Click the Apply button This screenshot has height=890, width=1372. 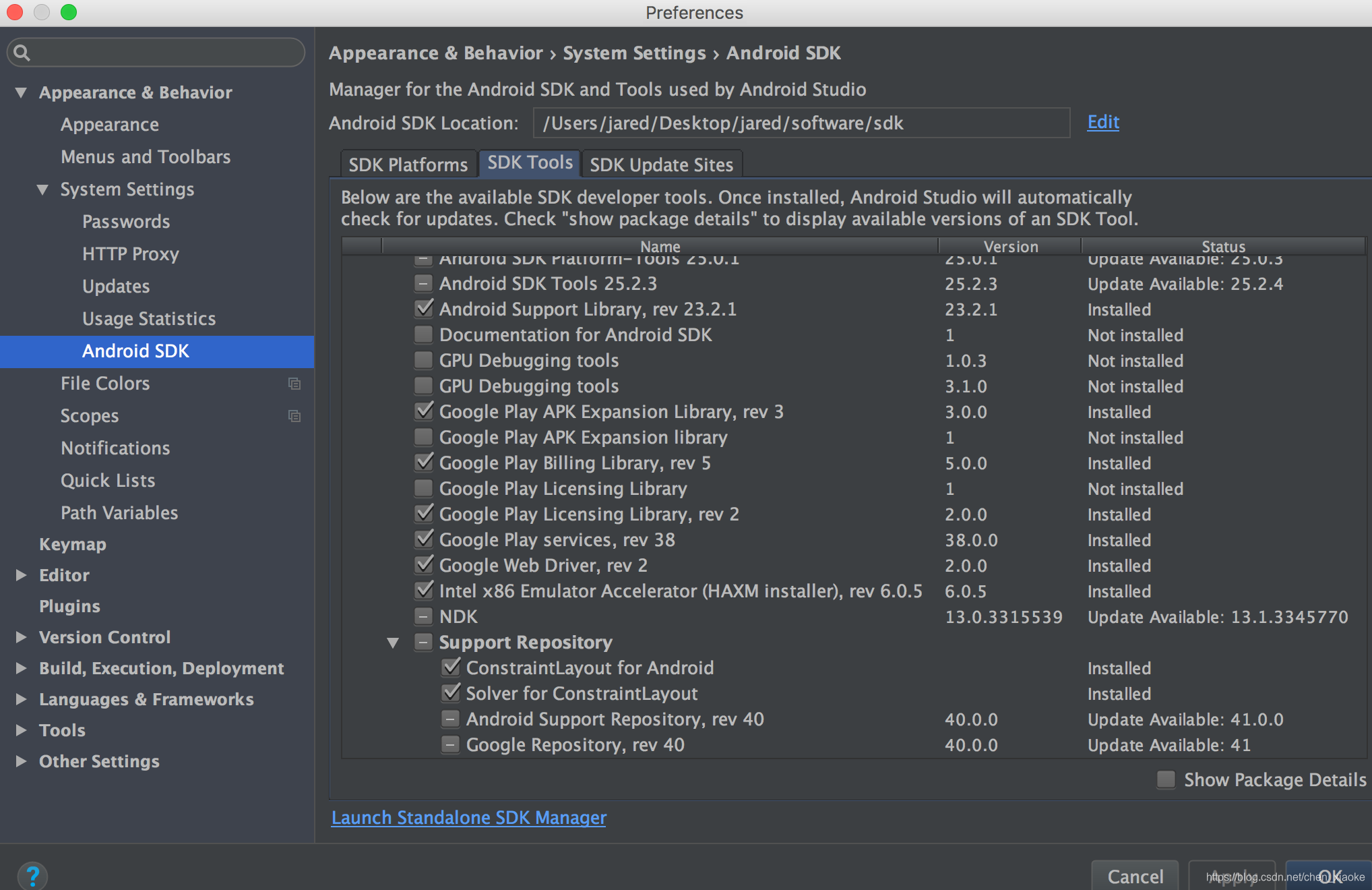coord(1232,875)
